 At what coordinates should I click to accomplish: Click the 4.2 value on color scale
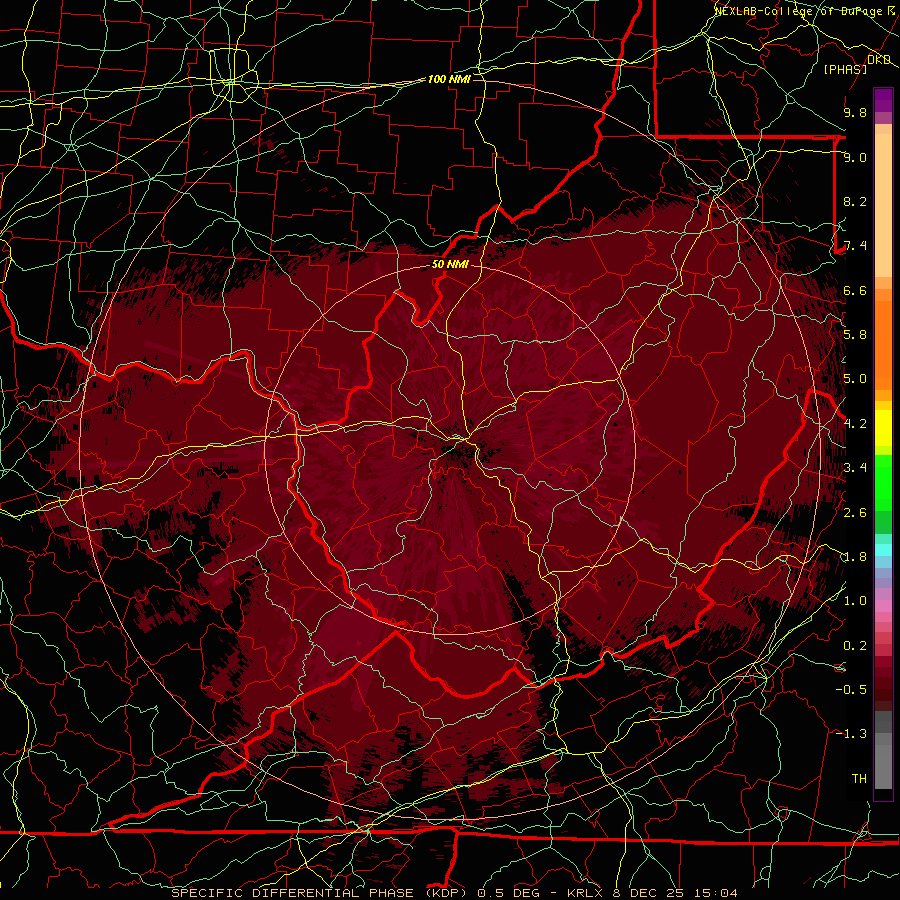(855, 424)
